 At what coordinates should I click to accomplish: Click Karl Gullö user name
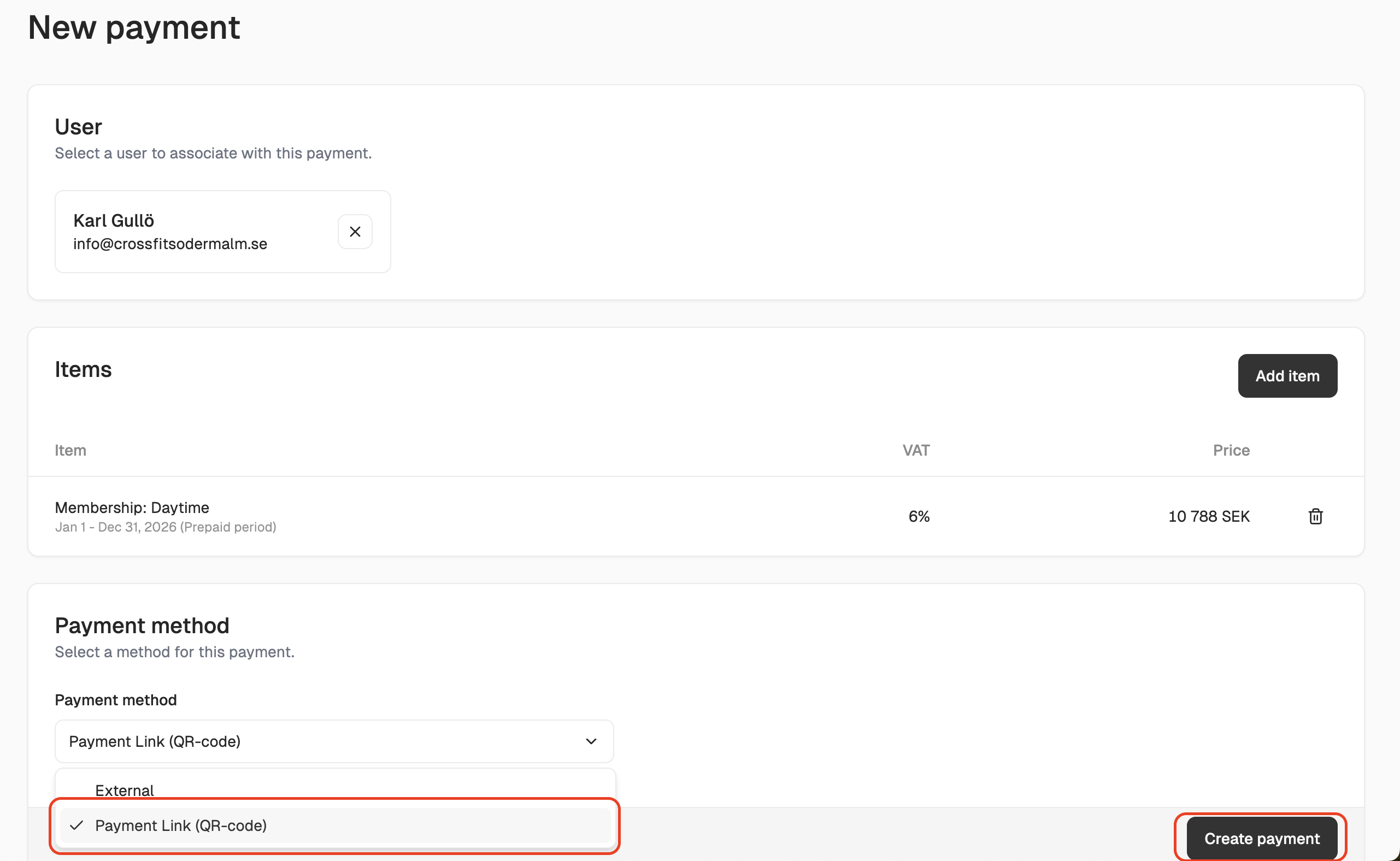pos(113,220)
